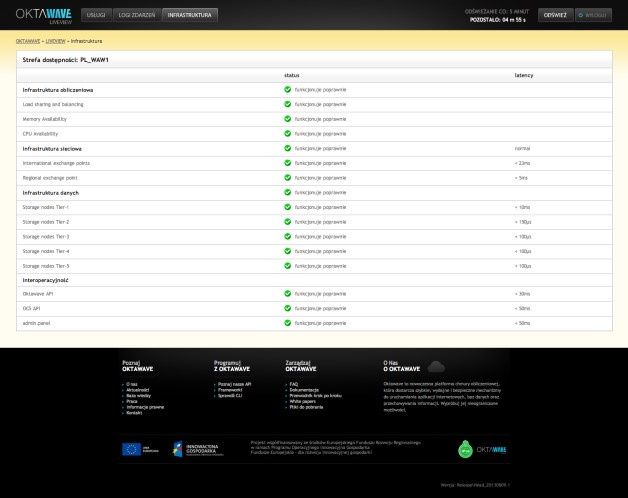Screen dimensions: 628x498
Task: Open the Informacje prawne footer link
Action: coord(145,407)
